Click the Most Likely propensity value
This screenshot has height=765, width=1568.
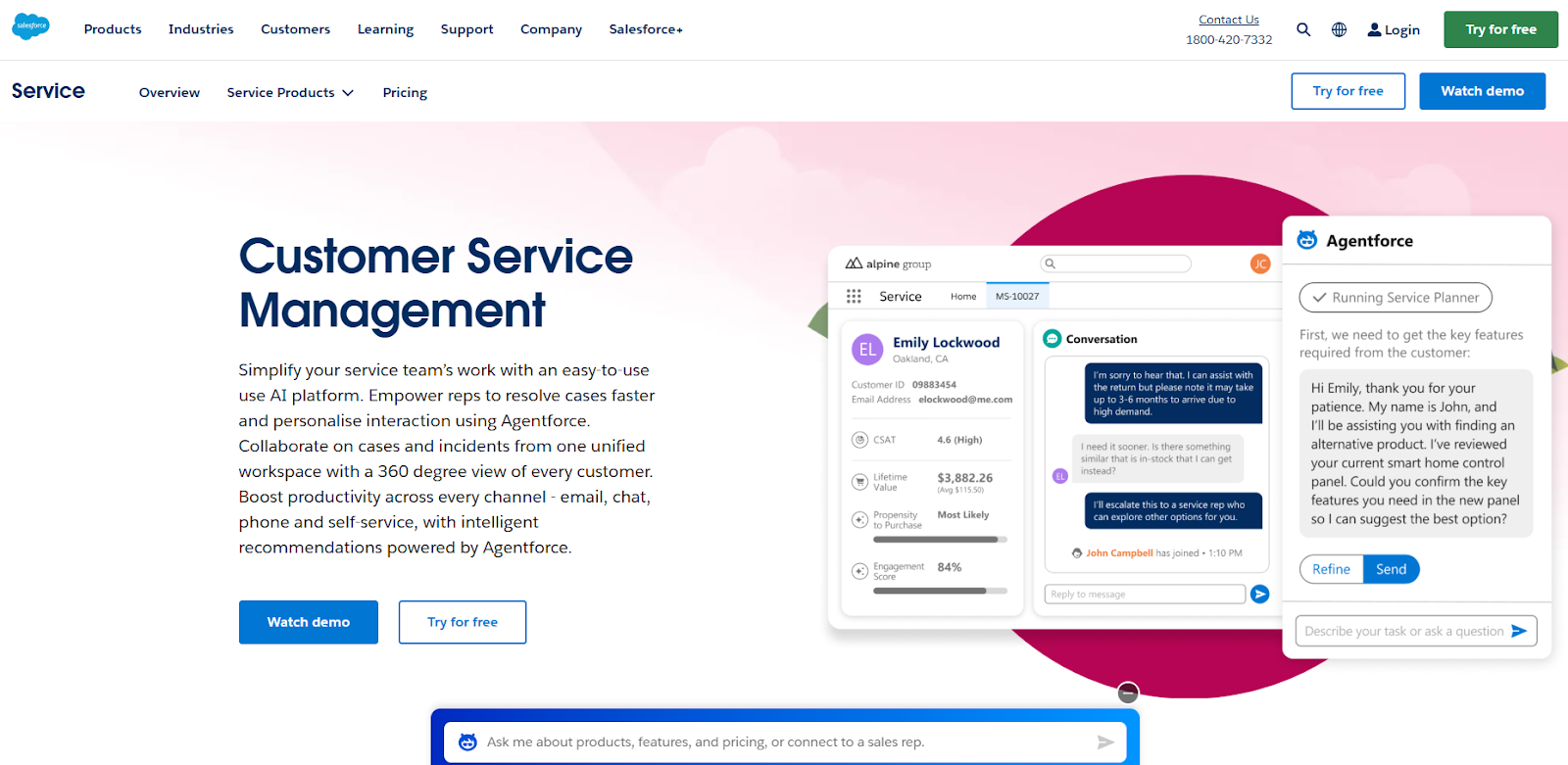pyautogui.click(x=962, y=514)
